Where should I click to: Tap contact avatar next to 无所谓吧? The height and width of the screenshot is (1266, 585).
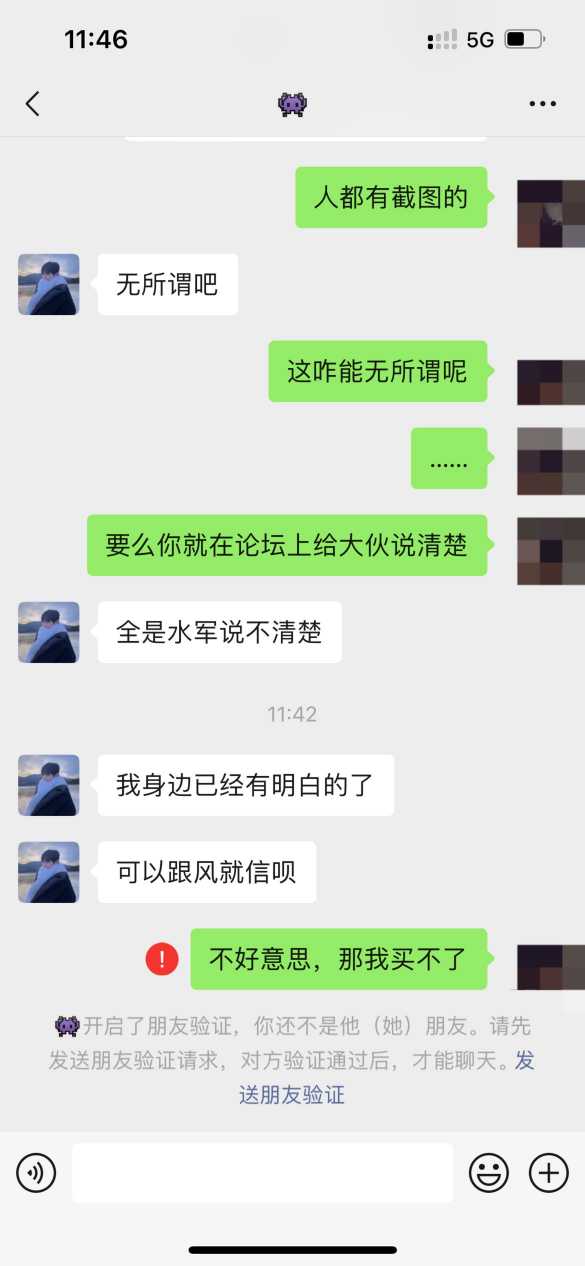pyautogui.click(x=49, y=285)
